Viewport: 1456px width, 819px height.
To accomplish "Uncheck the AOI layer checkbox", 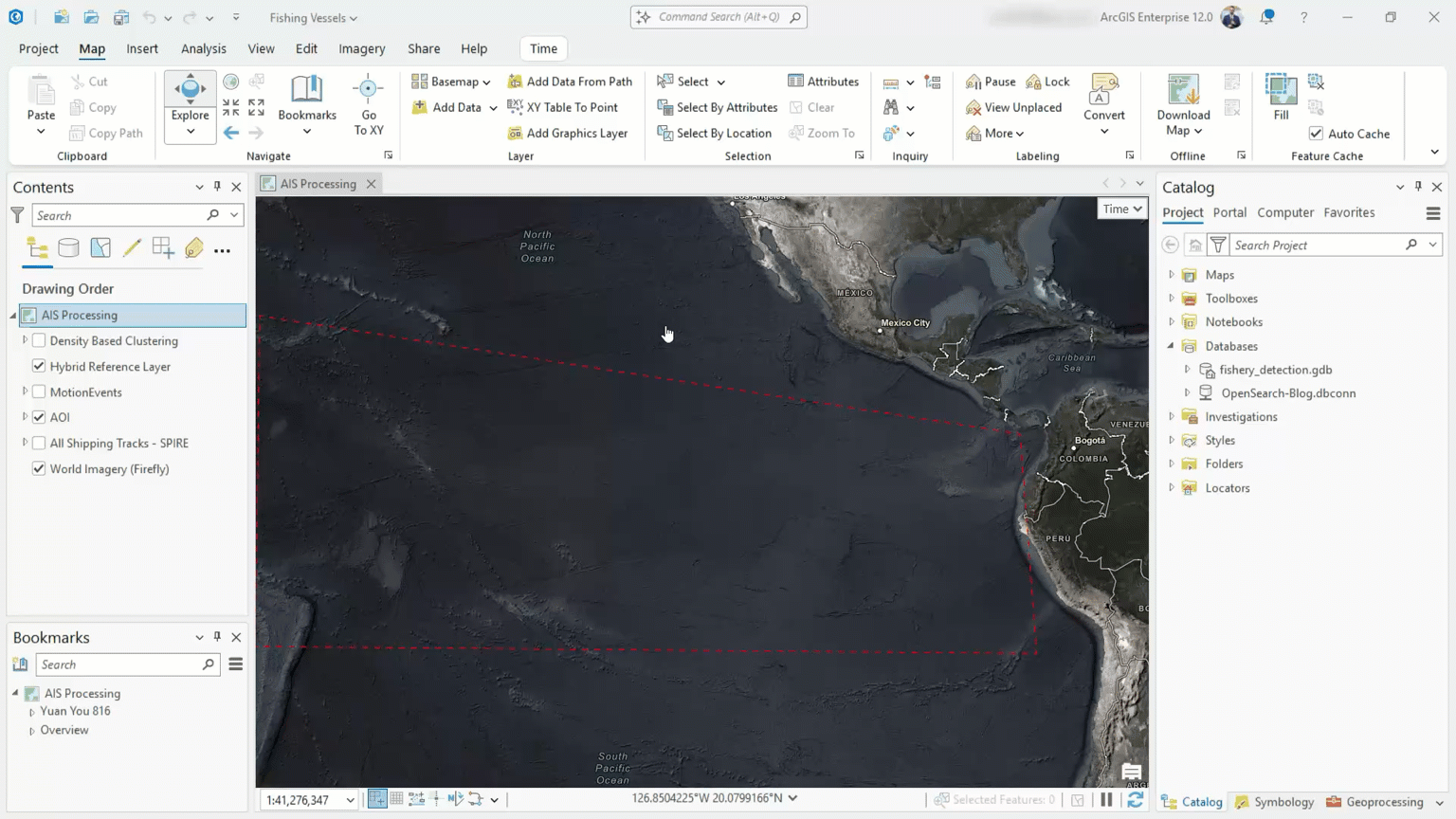I will (39, 417).
